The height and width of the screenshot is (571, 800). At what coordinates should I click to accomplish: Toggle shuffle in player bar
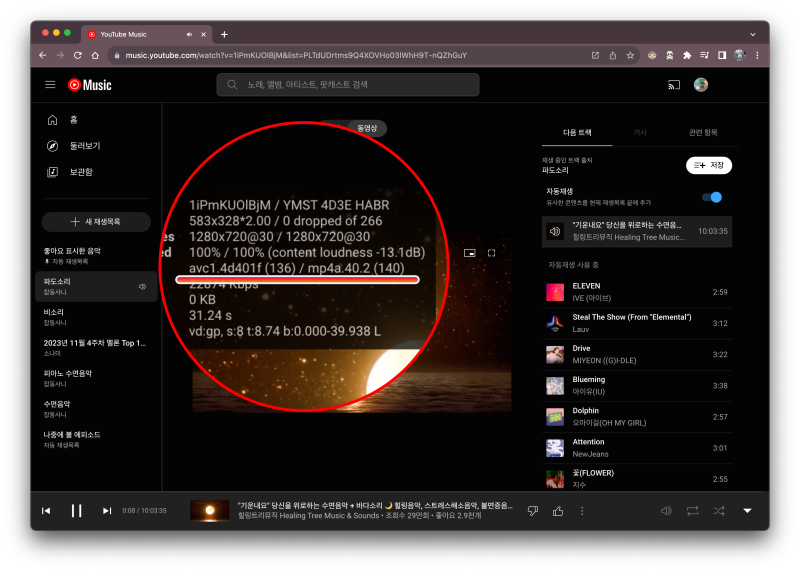click(x=719, y=511)
